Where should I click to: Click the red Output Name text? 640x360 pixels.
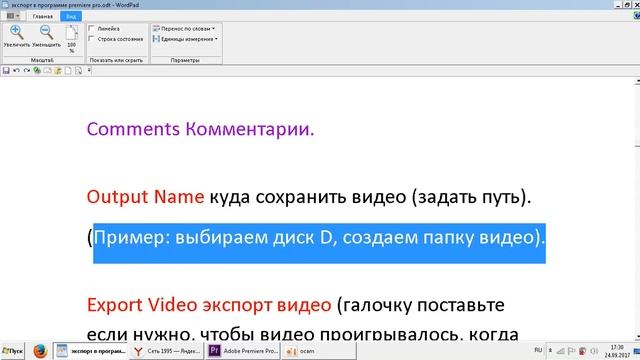(145, 197)
